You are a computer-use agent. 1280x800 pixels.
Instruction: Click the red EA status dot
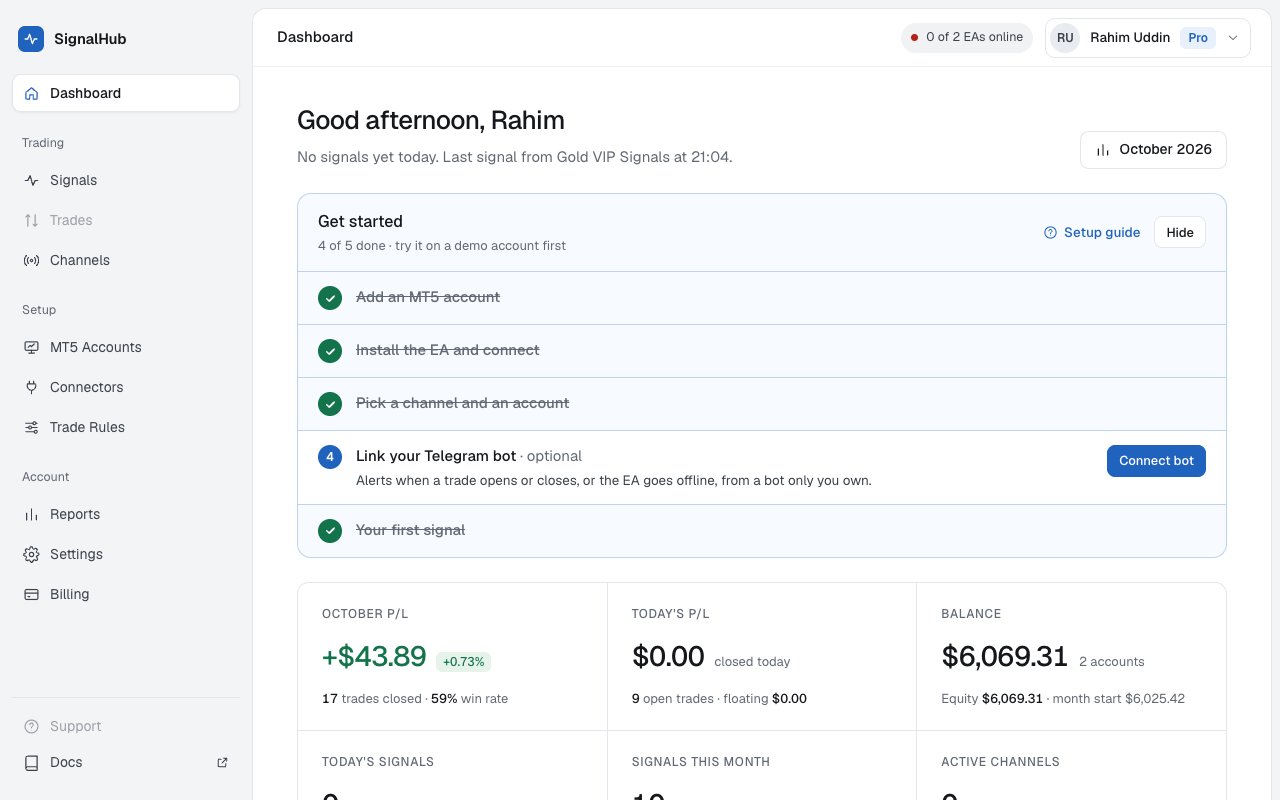point(914,38)
